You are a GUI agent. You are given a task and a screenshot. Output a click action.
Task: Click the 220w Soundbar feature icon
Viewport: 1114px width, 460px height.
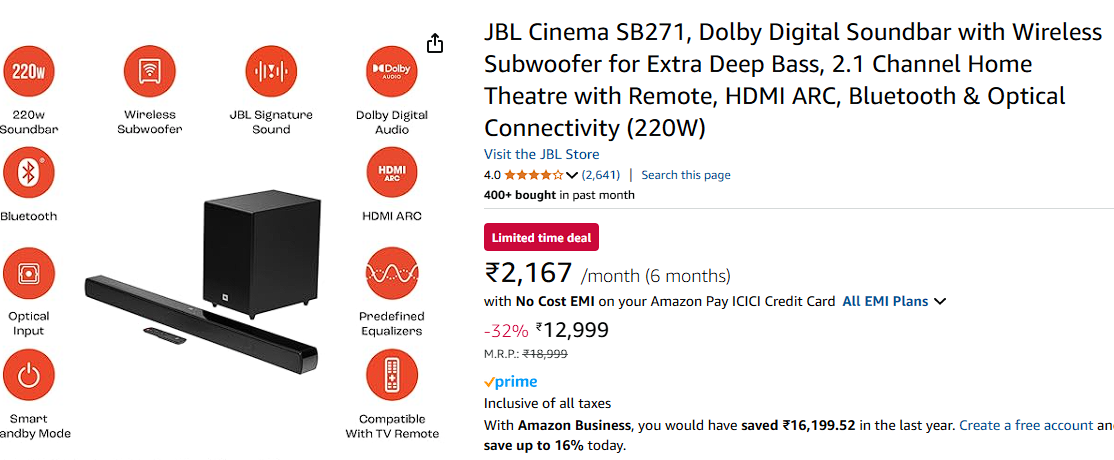tap(27, 72)
